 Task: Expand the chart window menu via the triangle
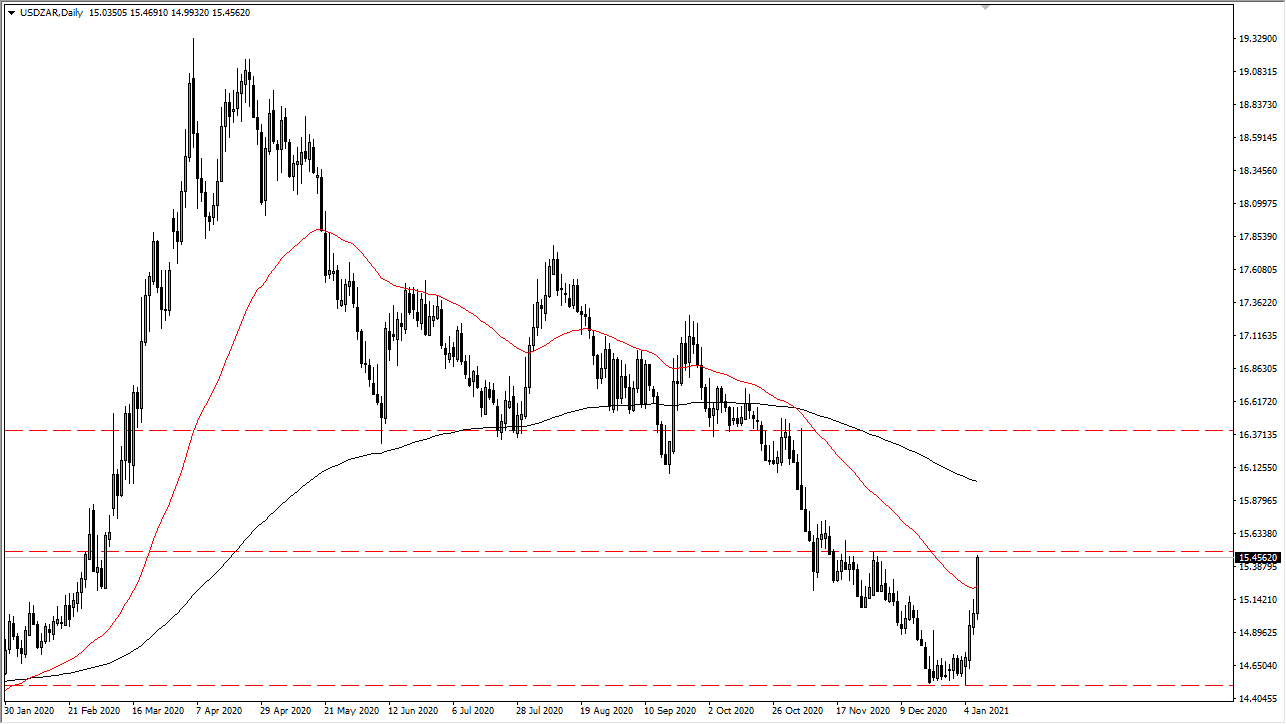coord(12,12)
